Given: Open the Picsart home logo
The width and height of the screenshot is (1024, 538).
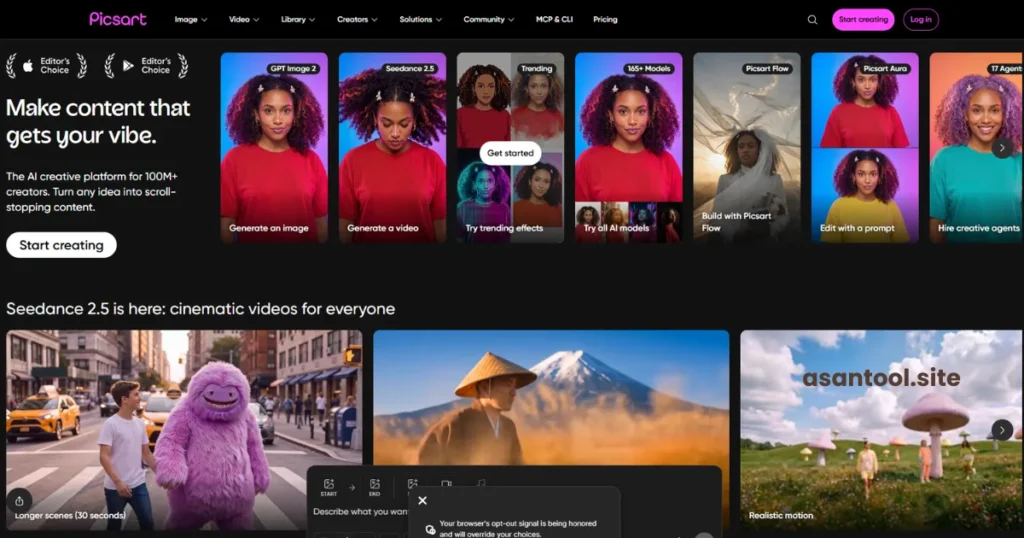Looking at the screenshot, I should coord(118,19).
